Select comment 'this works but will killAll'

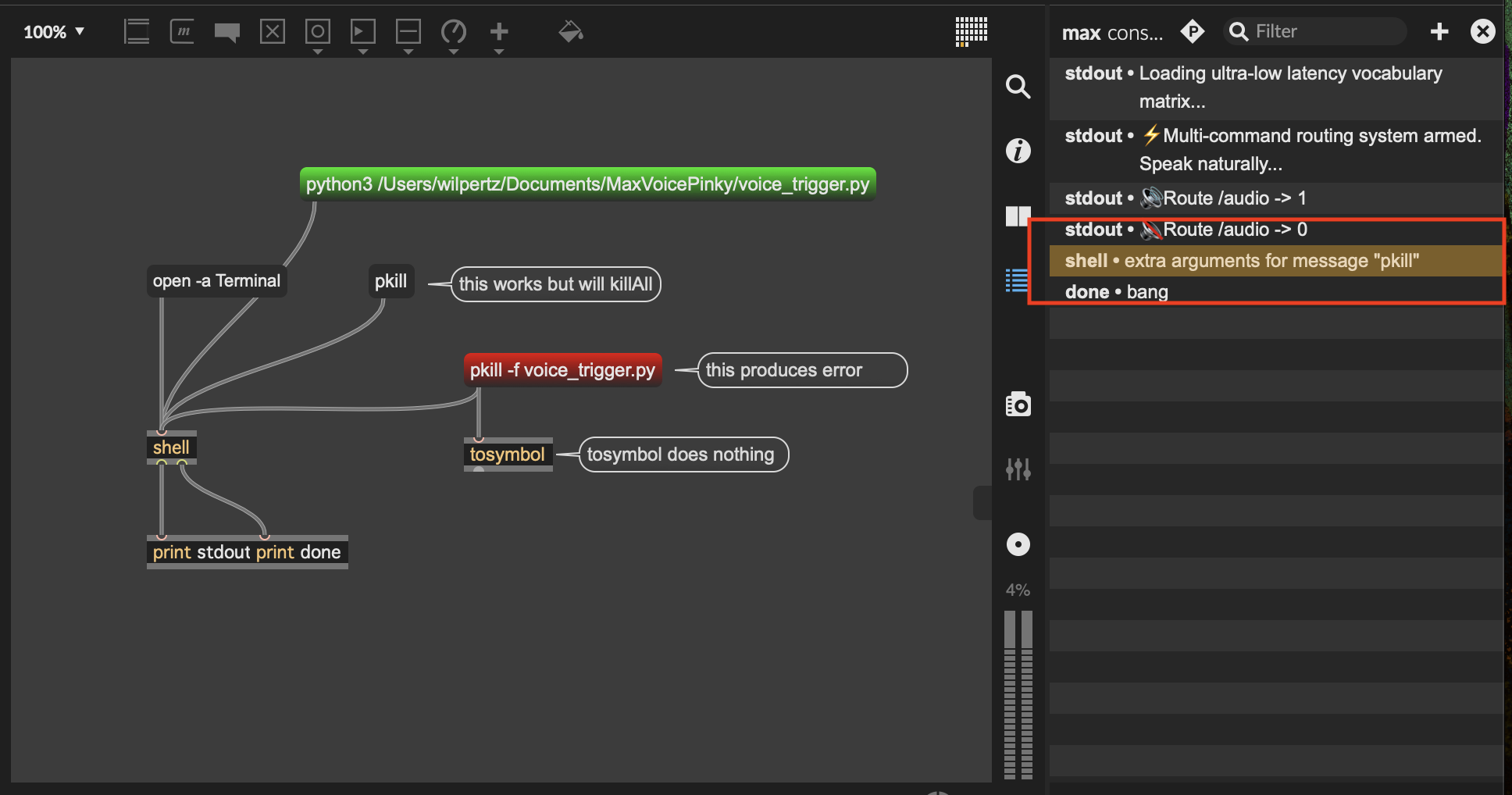point(555,284)
